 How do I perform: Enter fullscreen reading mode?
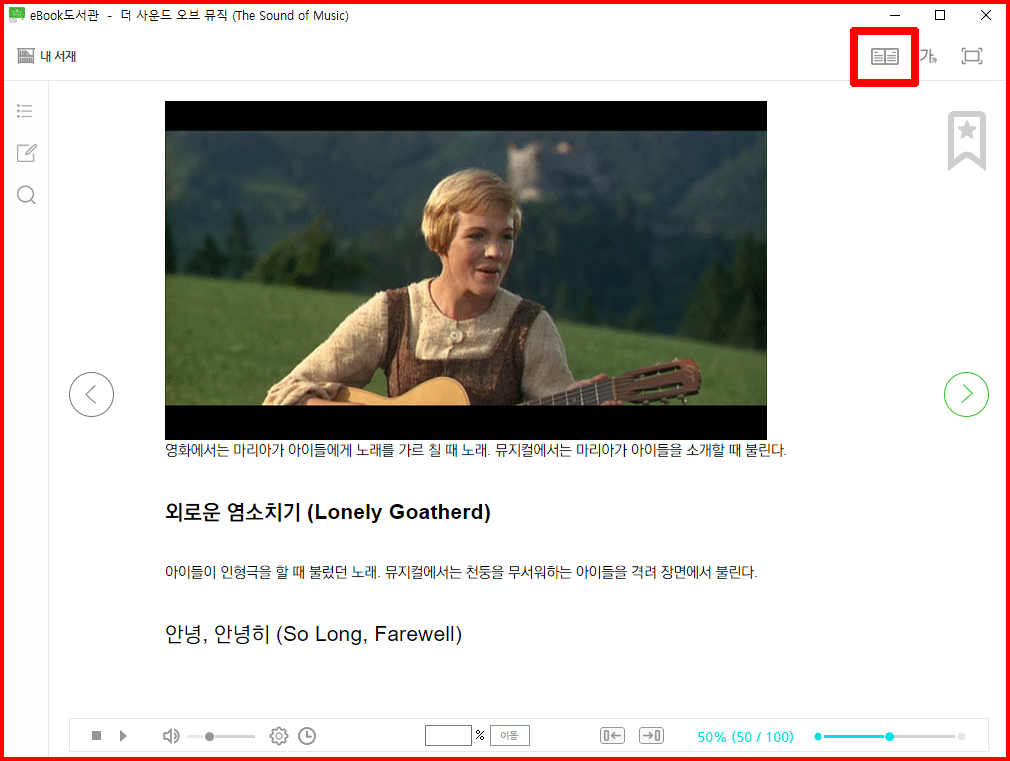pyautogui.click(x=971, y=56)
